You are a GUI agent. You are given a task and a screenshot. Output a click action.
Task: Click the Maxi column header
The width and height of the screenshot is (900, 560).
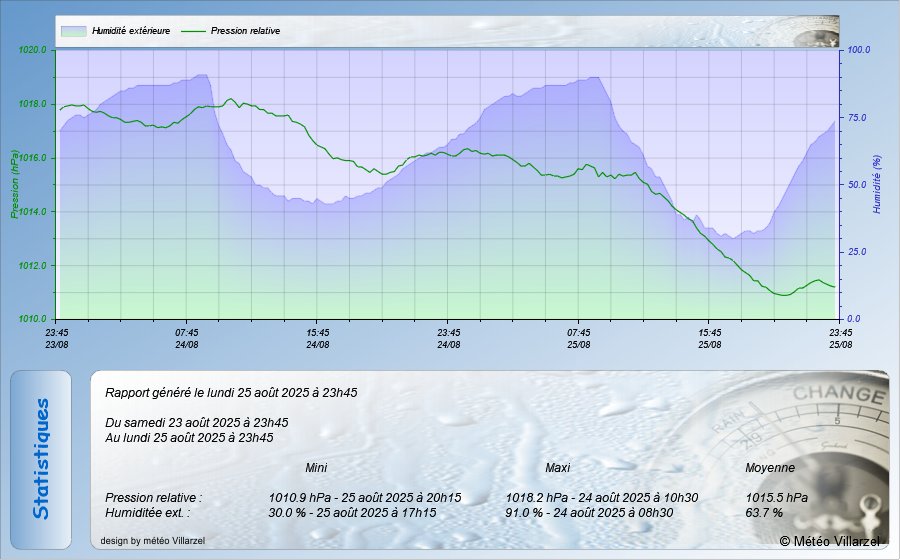(557, 468)
